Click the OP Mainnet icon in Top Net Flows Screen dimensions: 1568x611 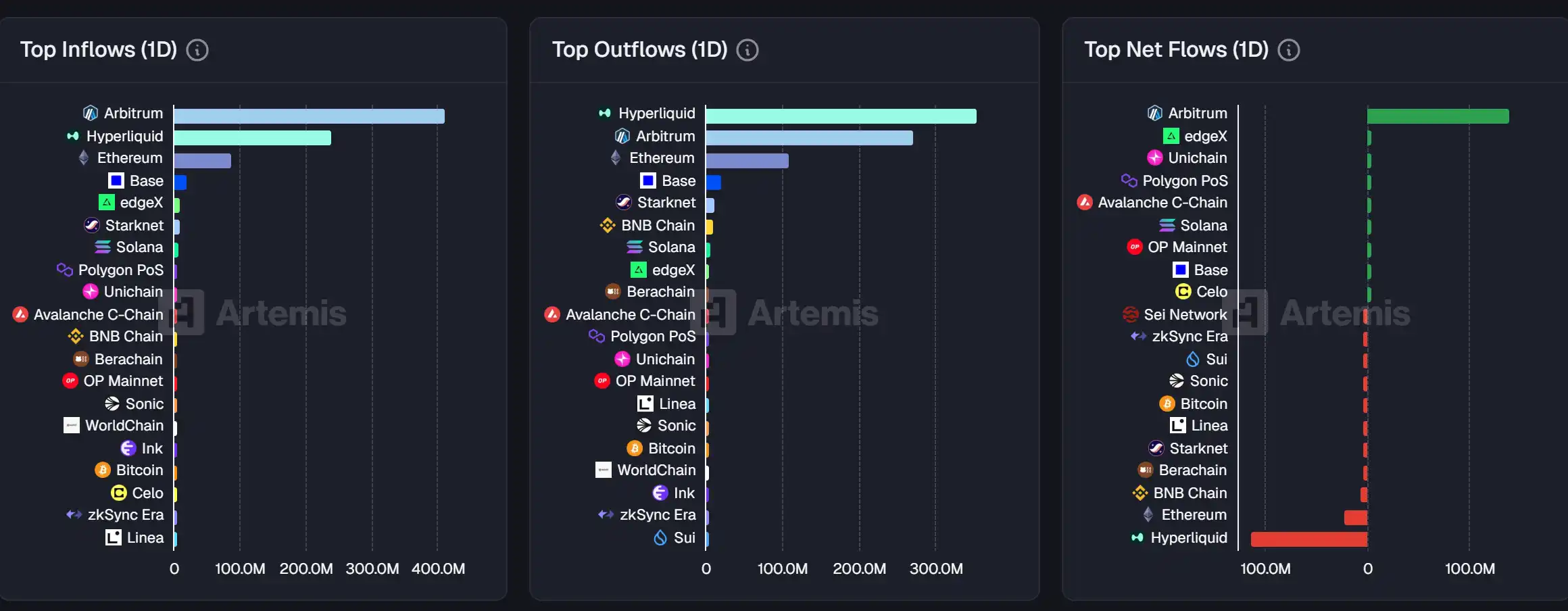[x=1135, y=247]
